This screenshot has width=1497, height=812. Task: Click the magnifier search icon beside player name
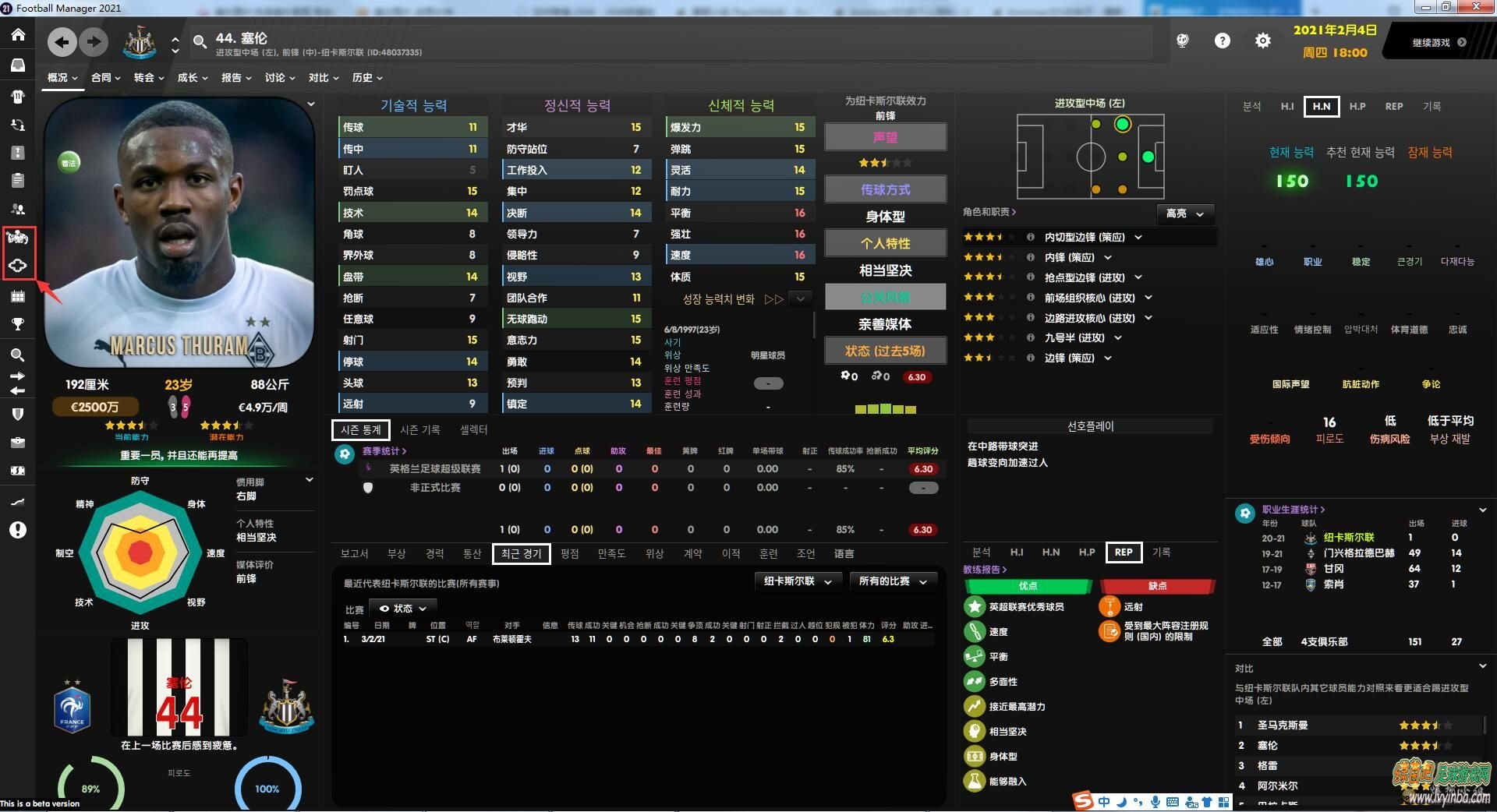click(200, 42)
